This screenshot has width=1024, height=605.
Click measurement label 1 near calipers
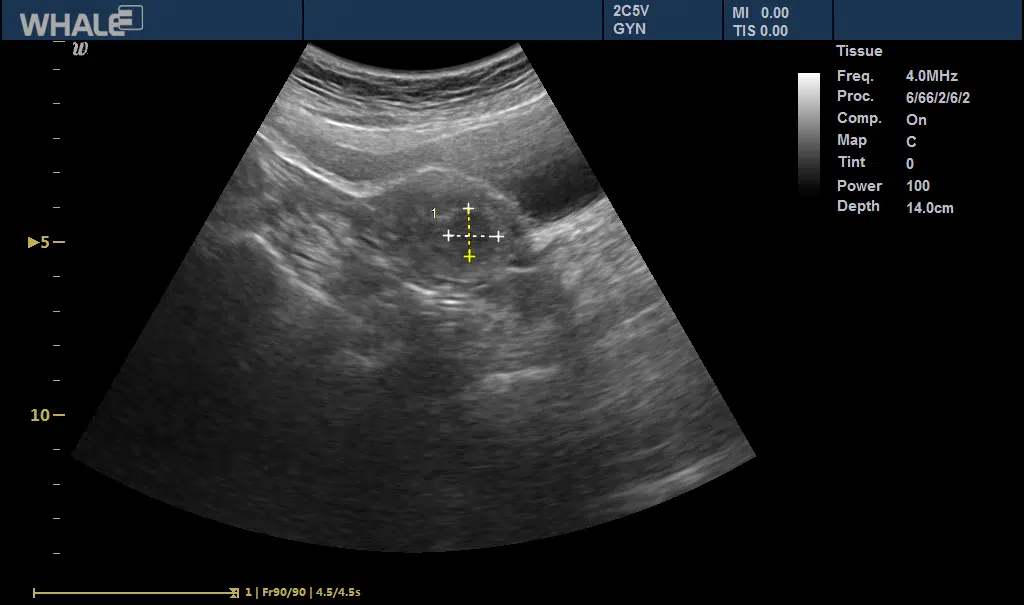click(x=433, y=213)
